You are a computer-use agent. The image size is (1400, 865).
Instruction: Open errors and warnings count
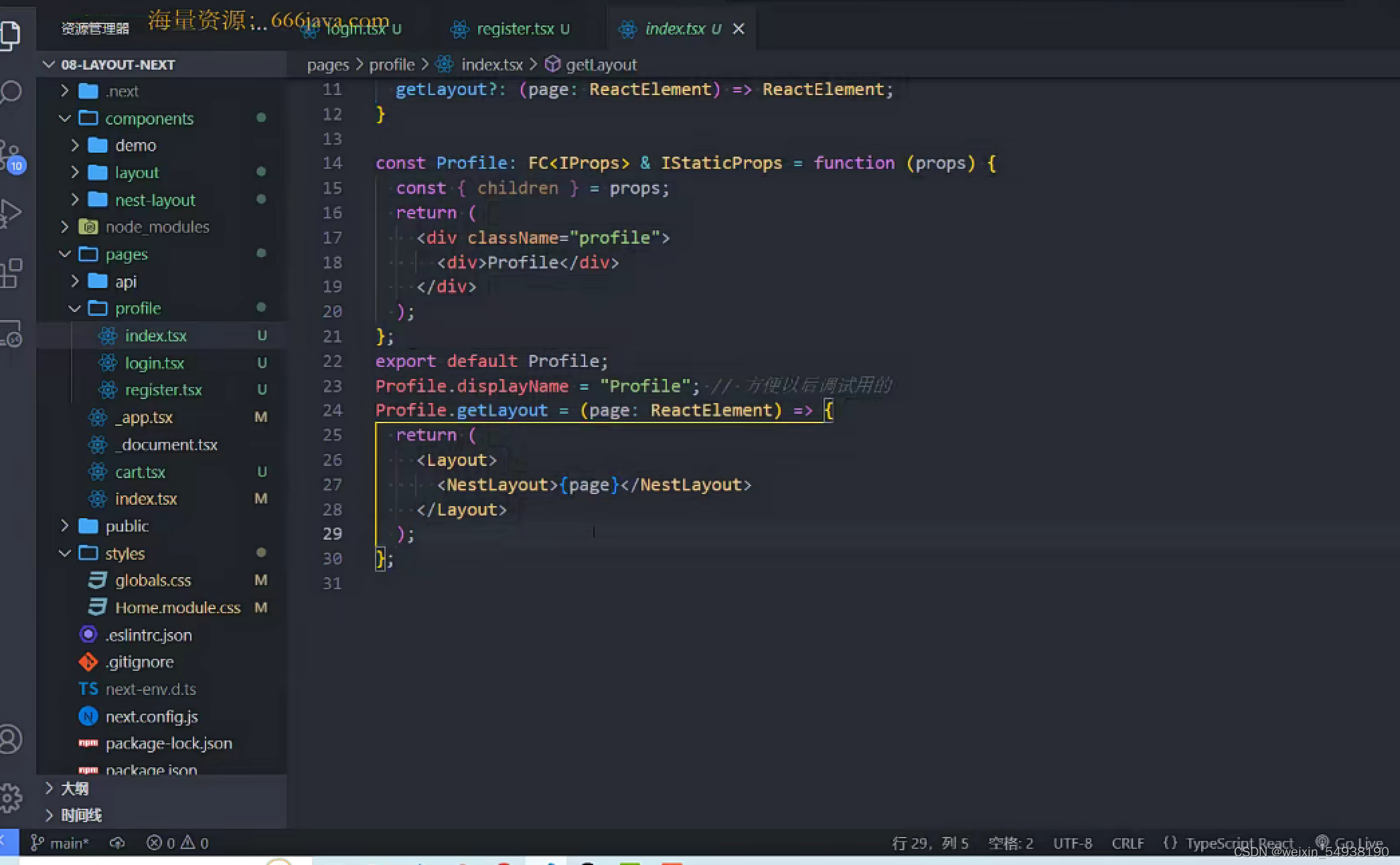[x=177, y=843]
